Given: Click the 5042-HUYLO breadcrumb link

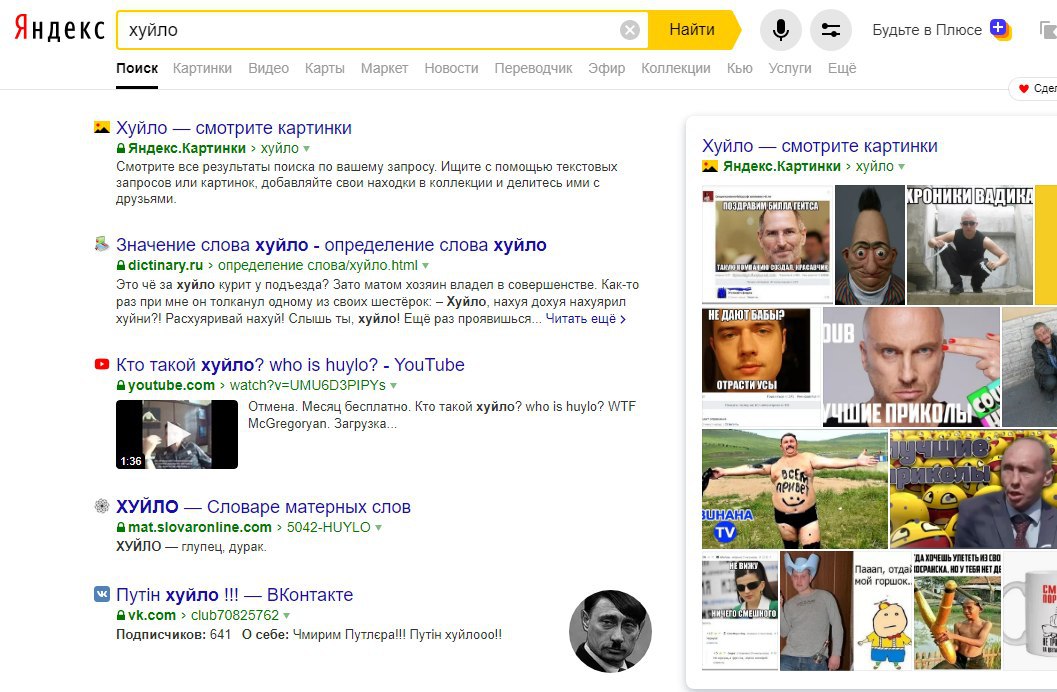Looking at the screenshot, I should (329, 527).
